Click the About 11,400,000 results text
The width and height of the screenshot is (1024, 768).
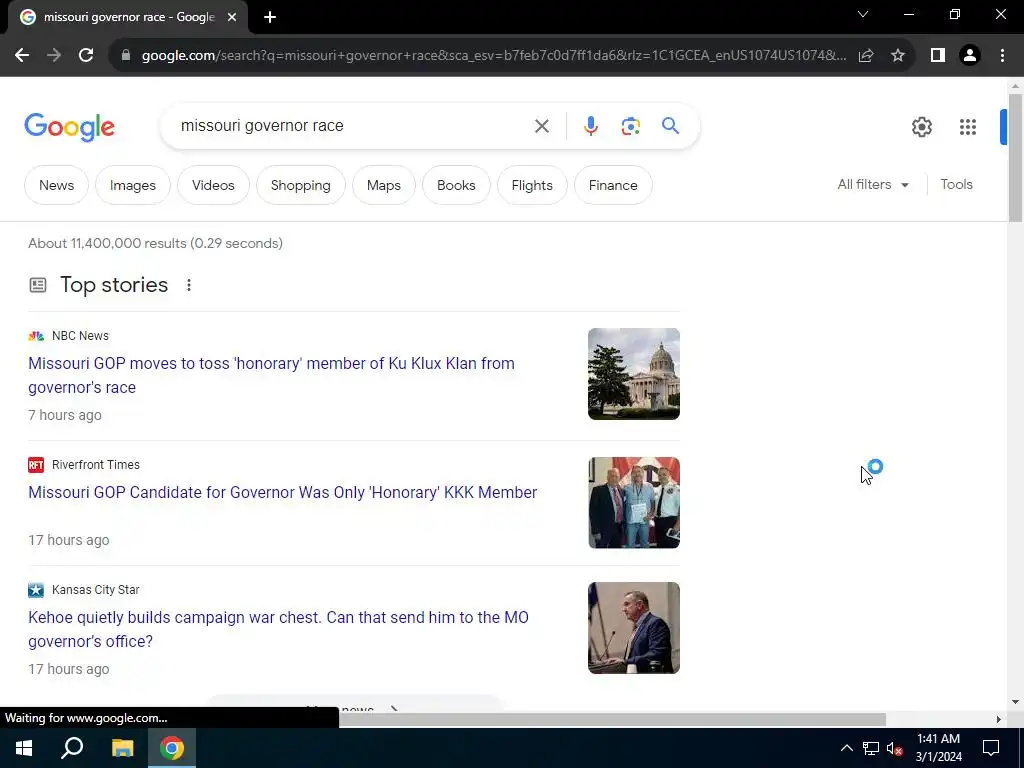155,244
